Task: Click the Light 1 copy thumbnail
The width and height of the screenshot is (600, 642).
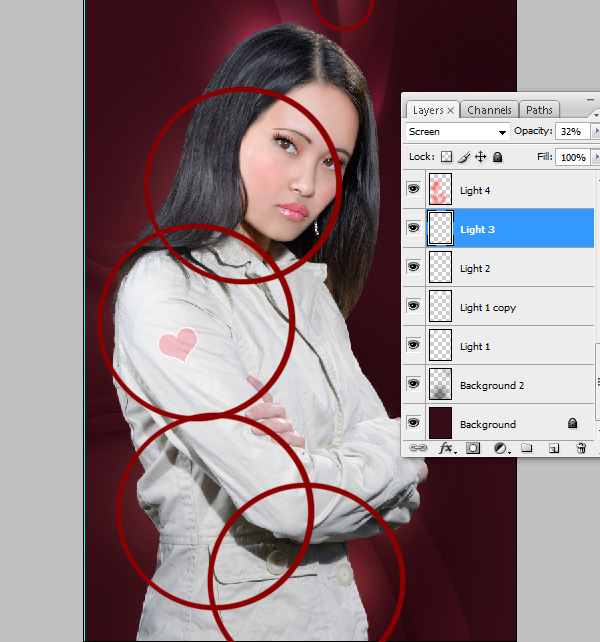Action: 440,306
